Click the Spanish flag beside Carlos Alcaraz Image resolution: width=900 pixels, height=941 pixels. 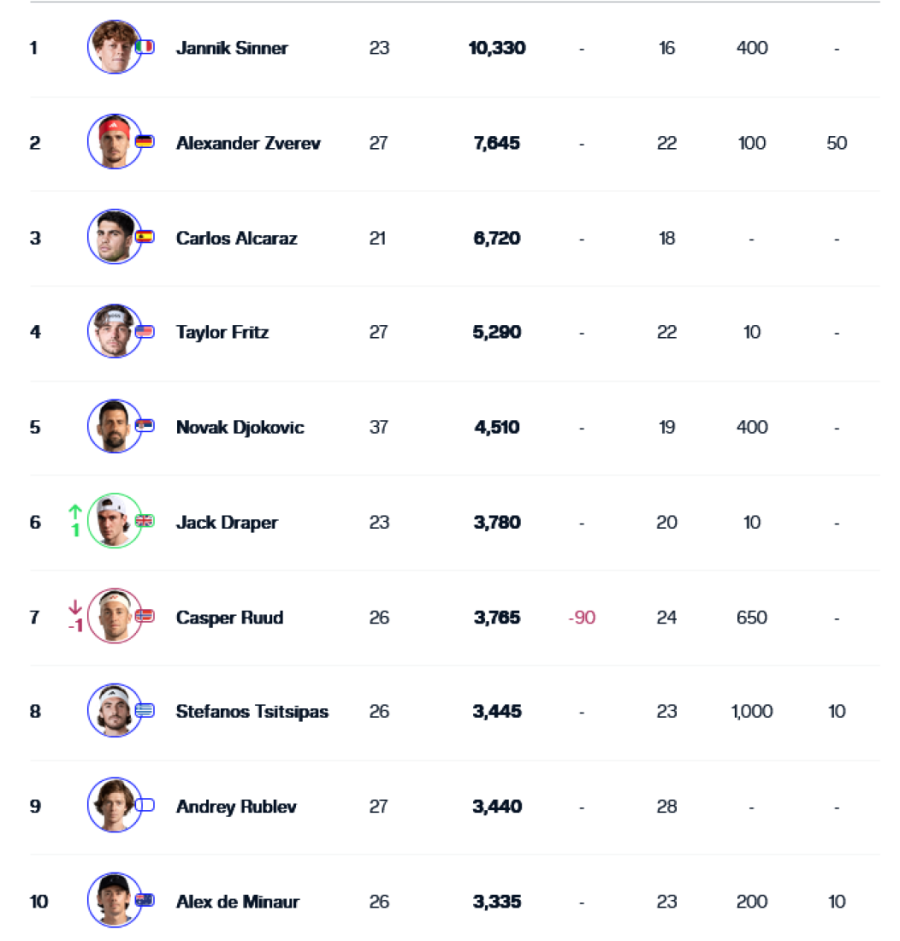click(144, 237)
